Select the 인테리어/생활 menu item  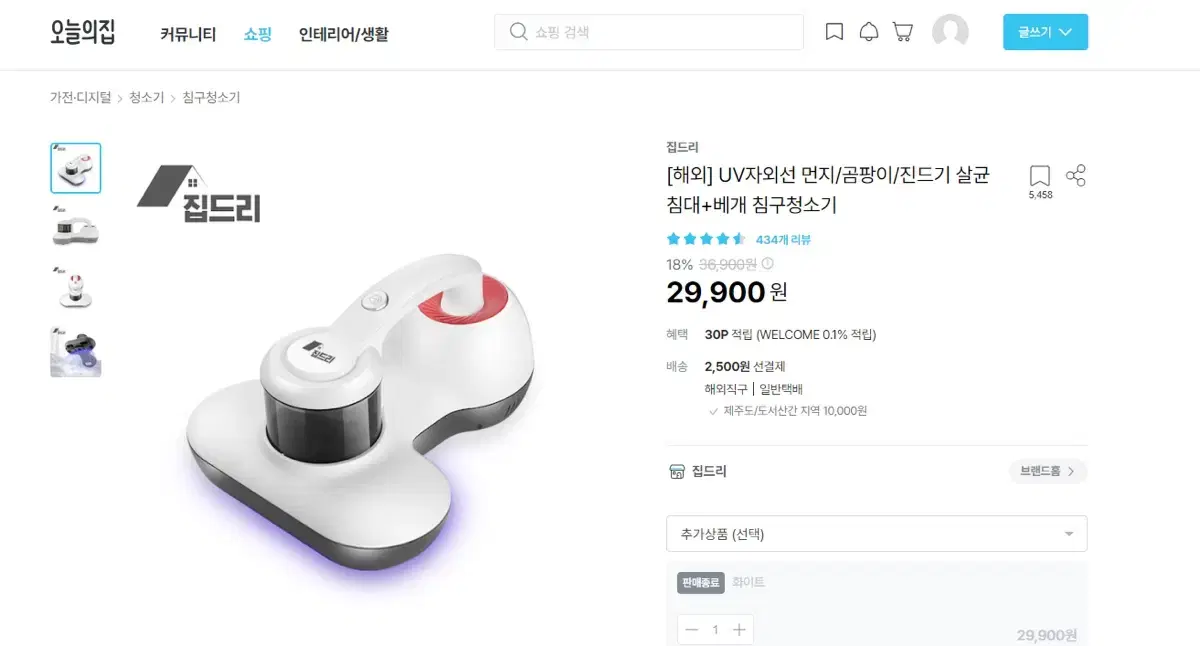click(344, 34)
